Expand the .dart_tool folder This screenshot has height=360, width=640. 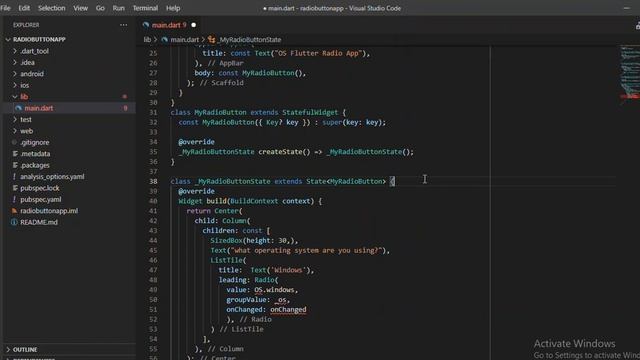pyautogui.click(x=34, y=51)
